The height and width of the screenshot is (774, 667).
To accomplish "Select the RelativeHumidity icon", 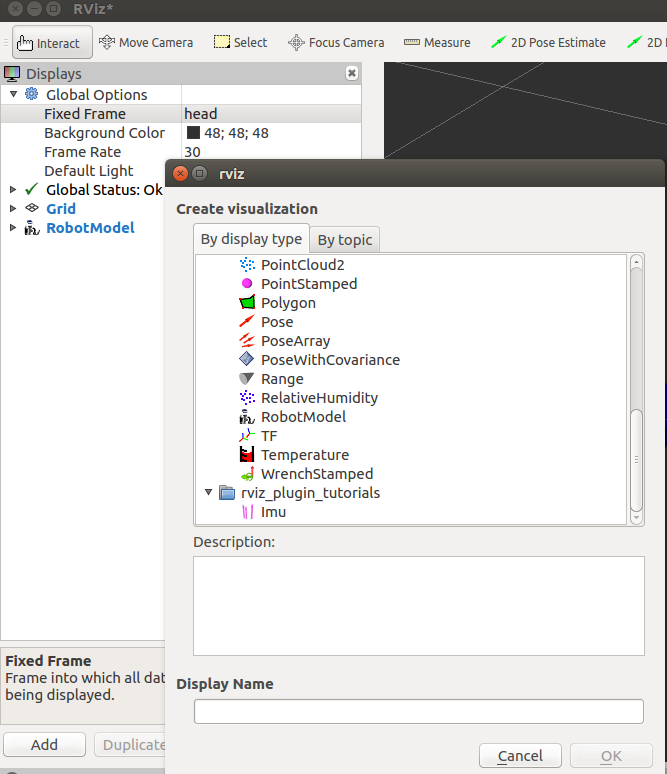I will tap(247, 397).
